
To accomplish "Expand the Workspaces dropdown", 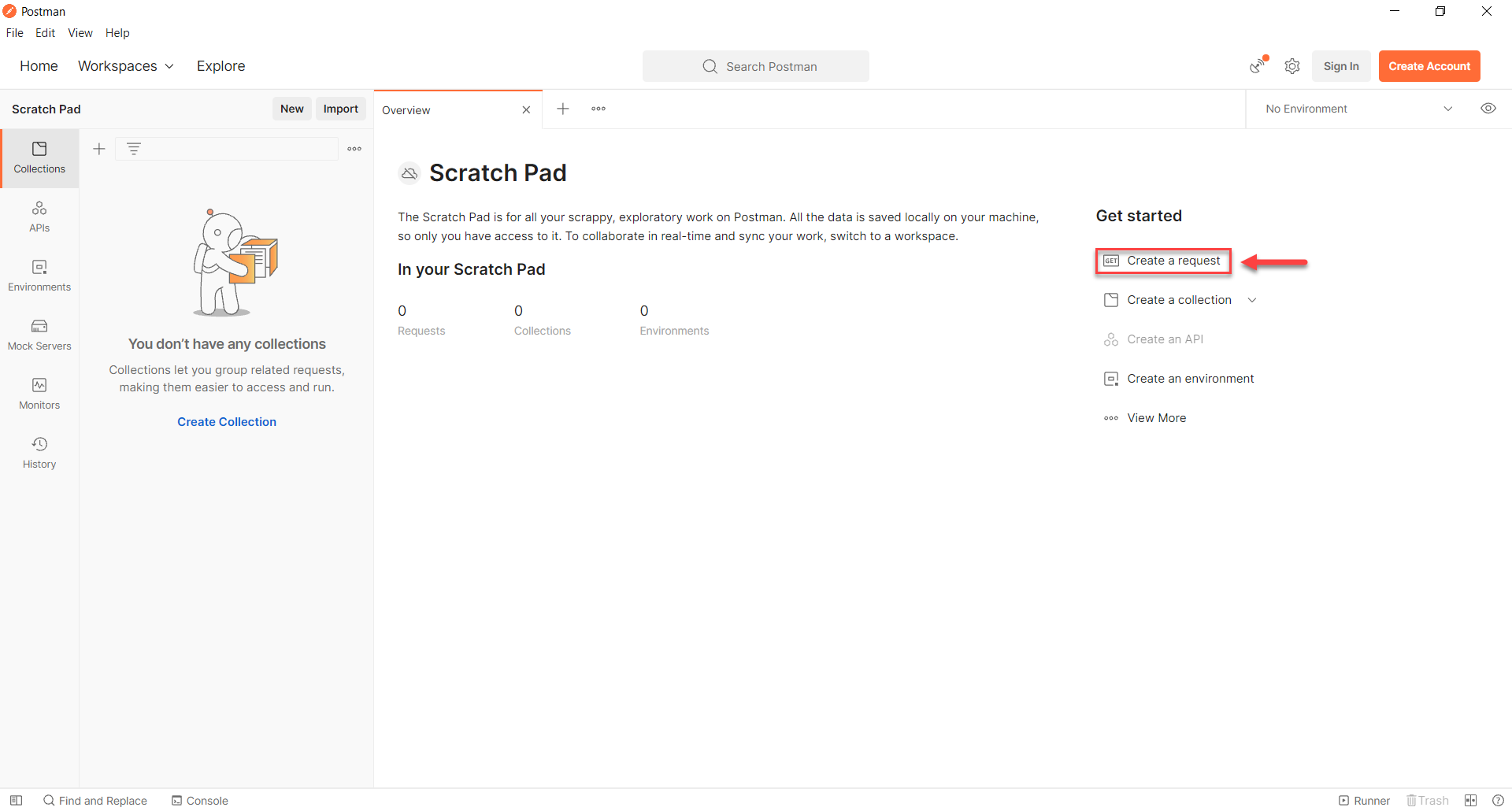I will (126, 66).
